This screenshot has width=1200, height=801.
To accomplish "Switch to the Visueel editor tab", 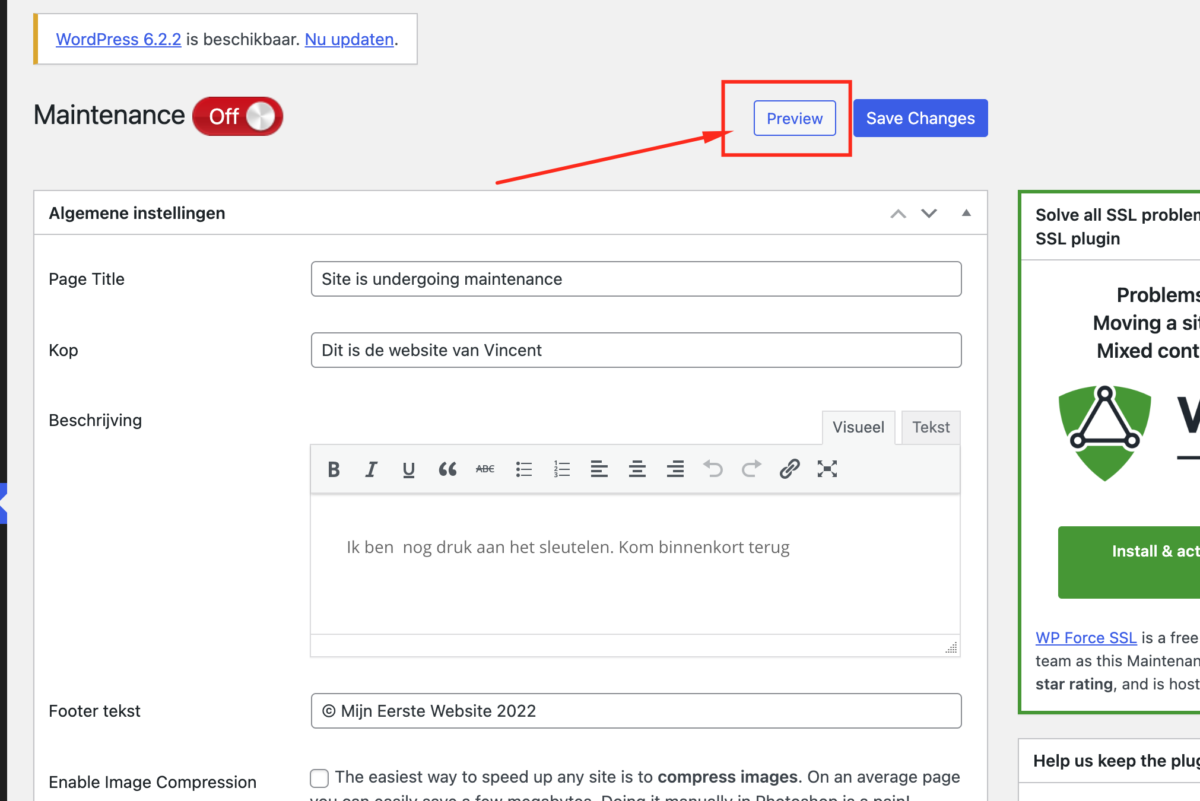I will click(x=858, y=427).
